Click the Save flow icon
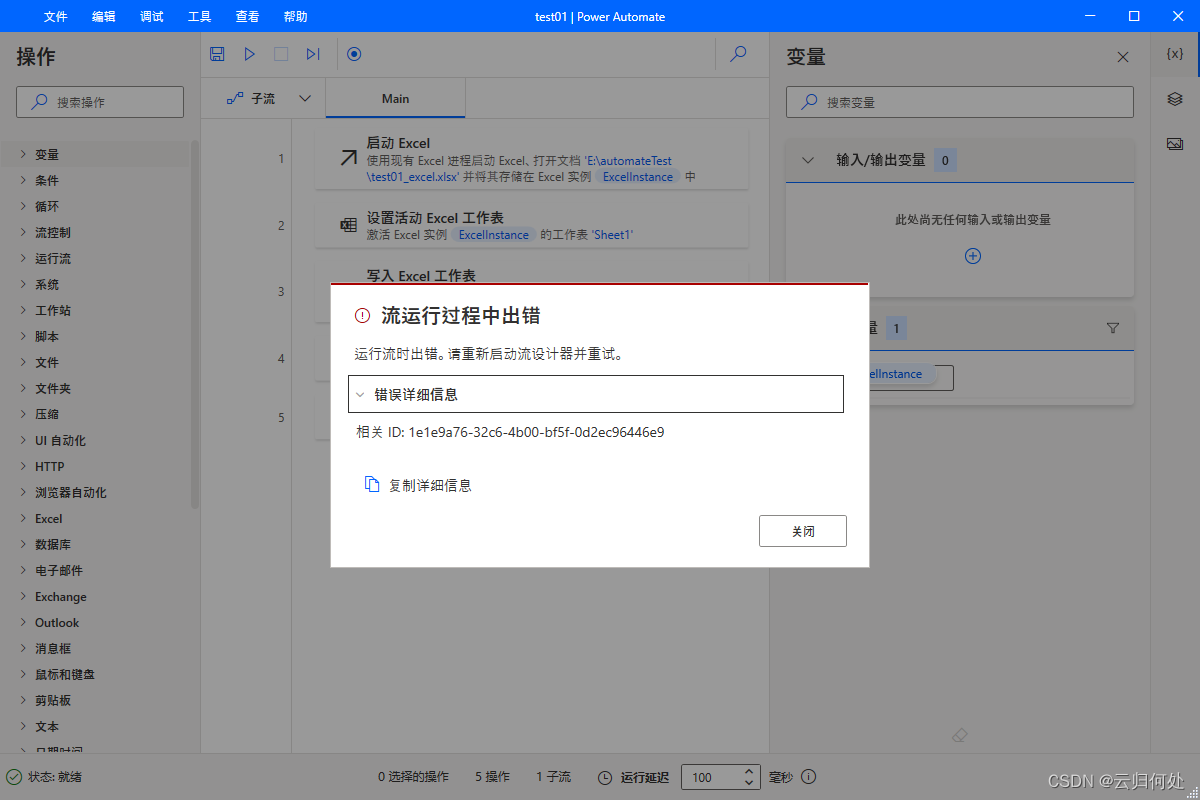This screenshot has width=1200, height=800. tap(217, 54)
